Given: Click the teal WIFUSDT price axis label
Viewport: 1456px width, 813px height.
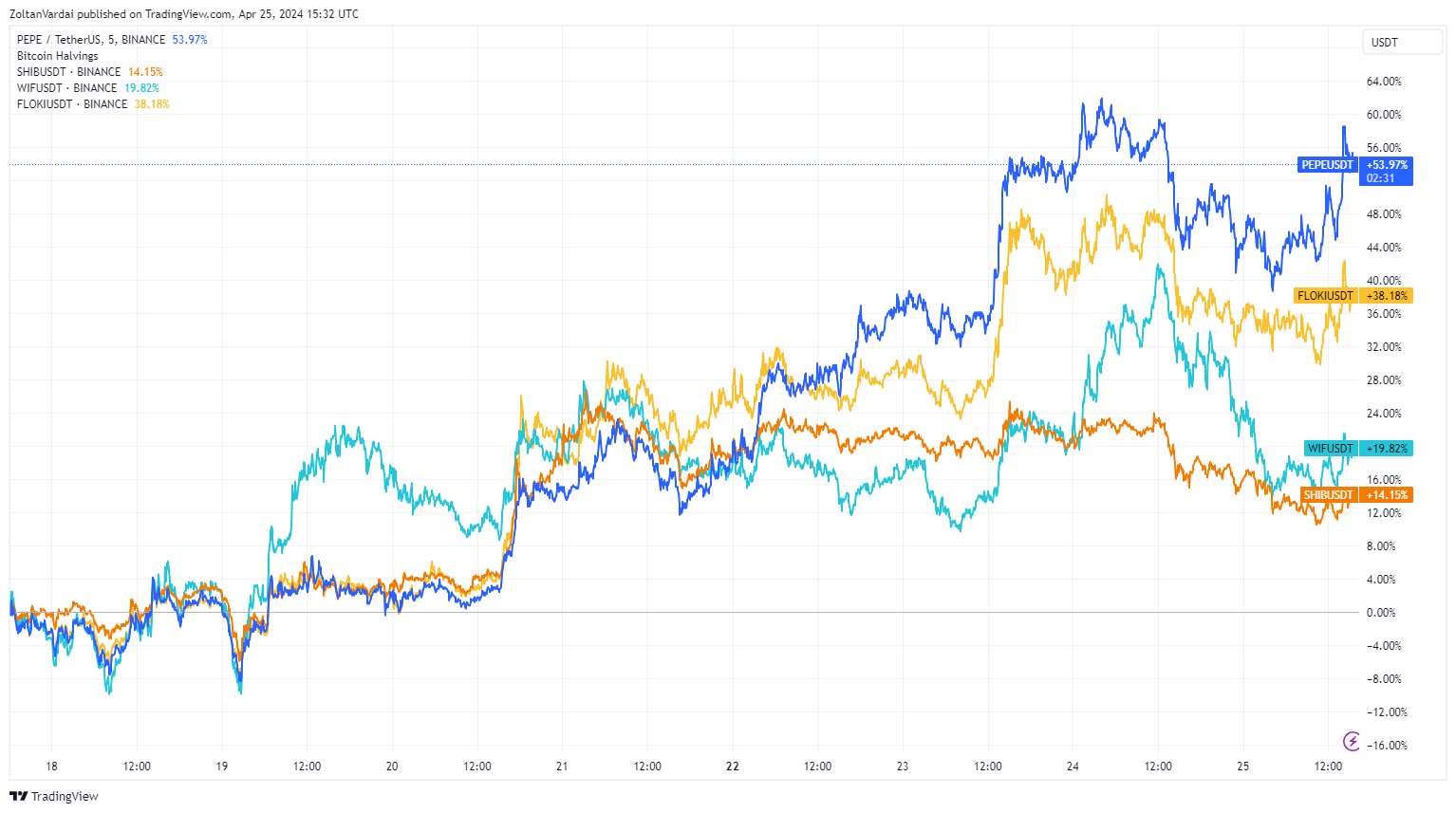Looking at the screenshot, I should coord(1330,449).
